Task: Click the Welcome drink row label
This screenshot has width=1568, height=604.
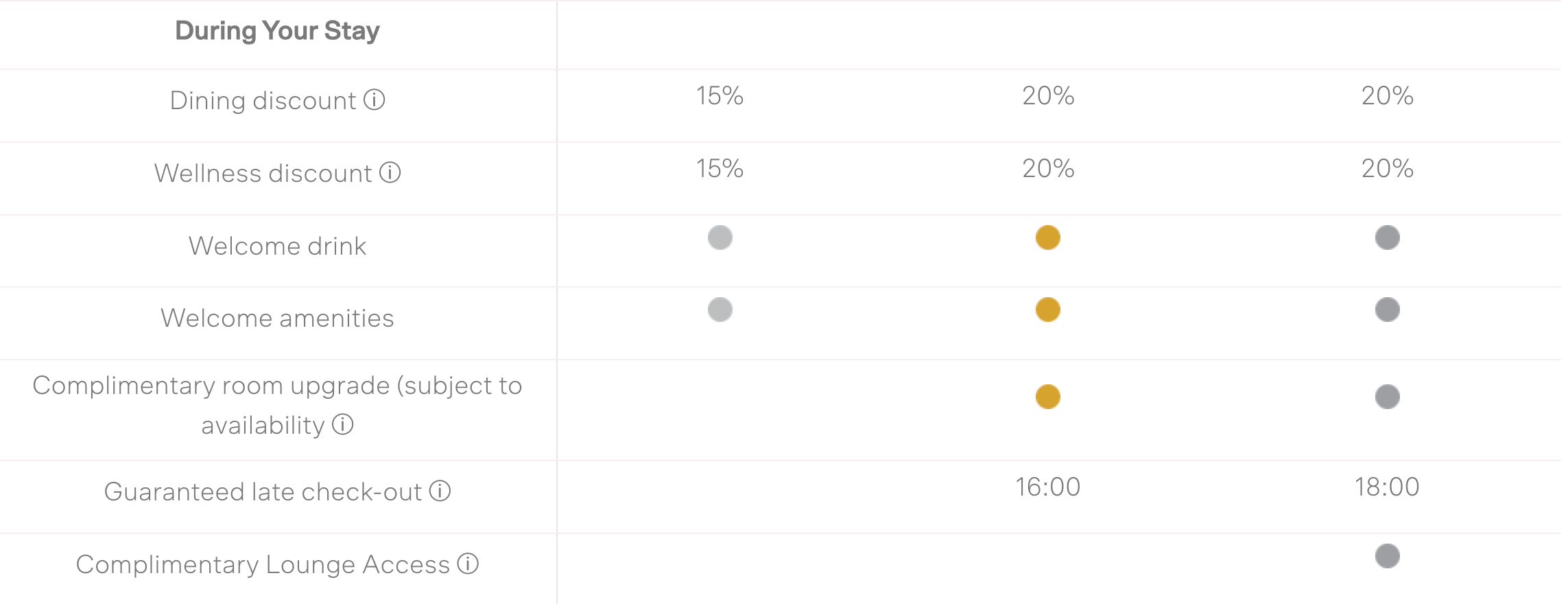Action: [x=277, y=246]
